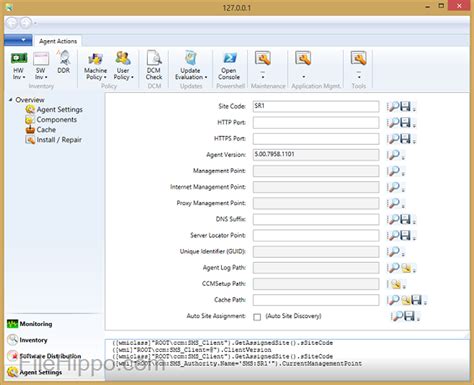This screenshot has width=474, height=385.
Task: Save the Cache Path value
Action: click(x=416, y=300)
